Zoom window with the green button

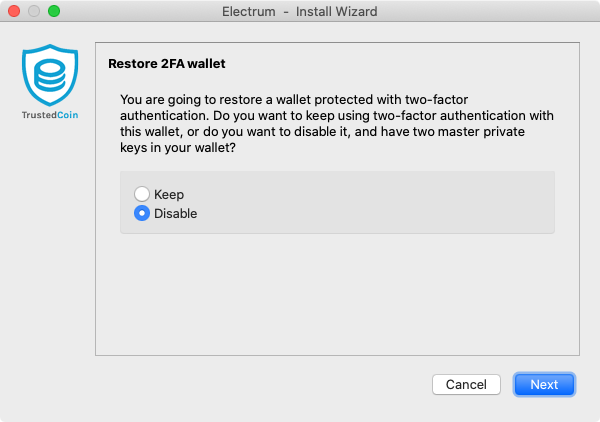54,11
